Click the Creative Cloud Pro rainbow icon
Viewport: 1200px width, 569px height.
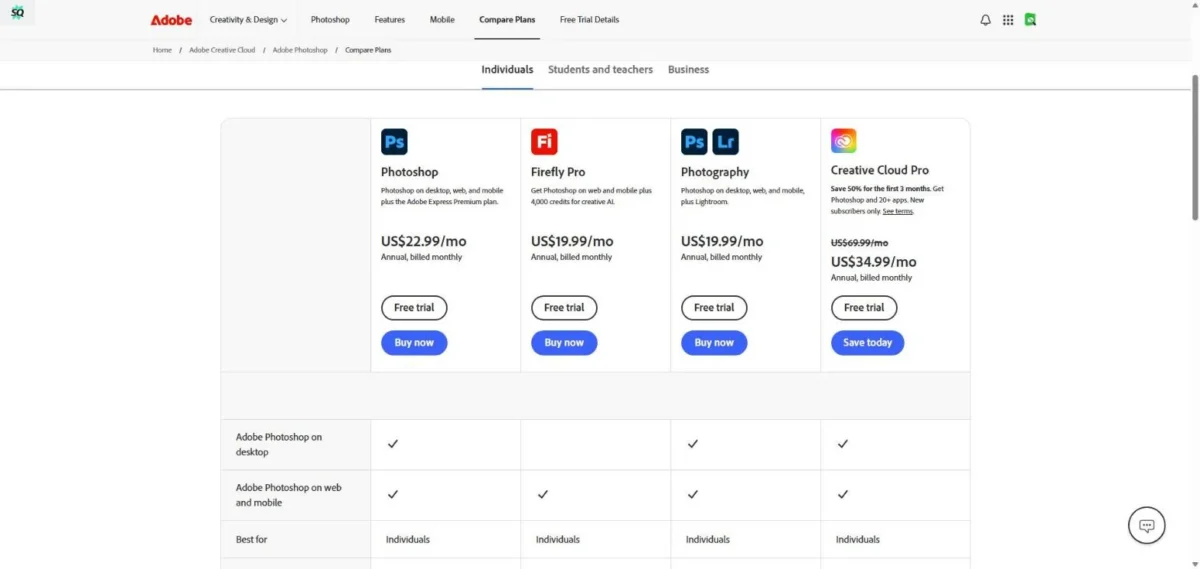pos(844,141)
